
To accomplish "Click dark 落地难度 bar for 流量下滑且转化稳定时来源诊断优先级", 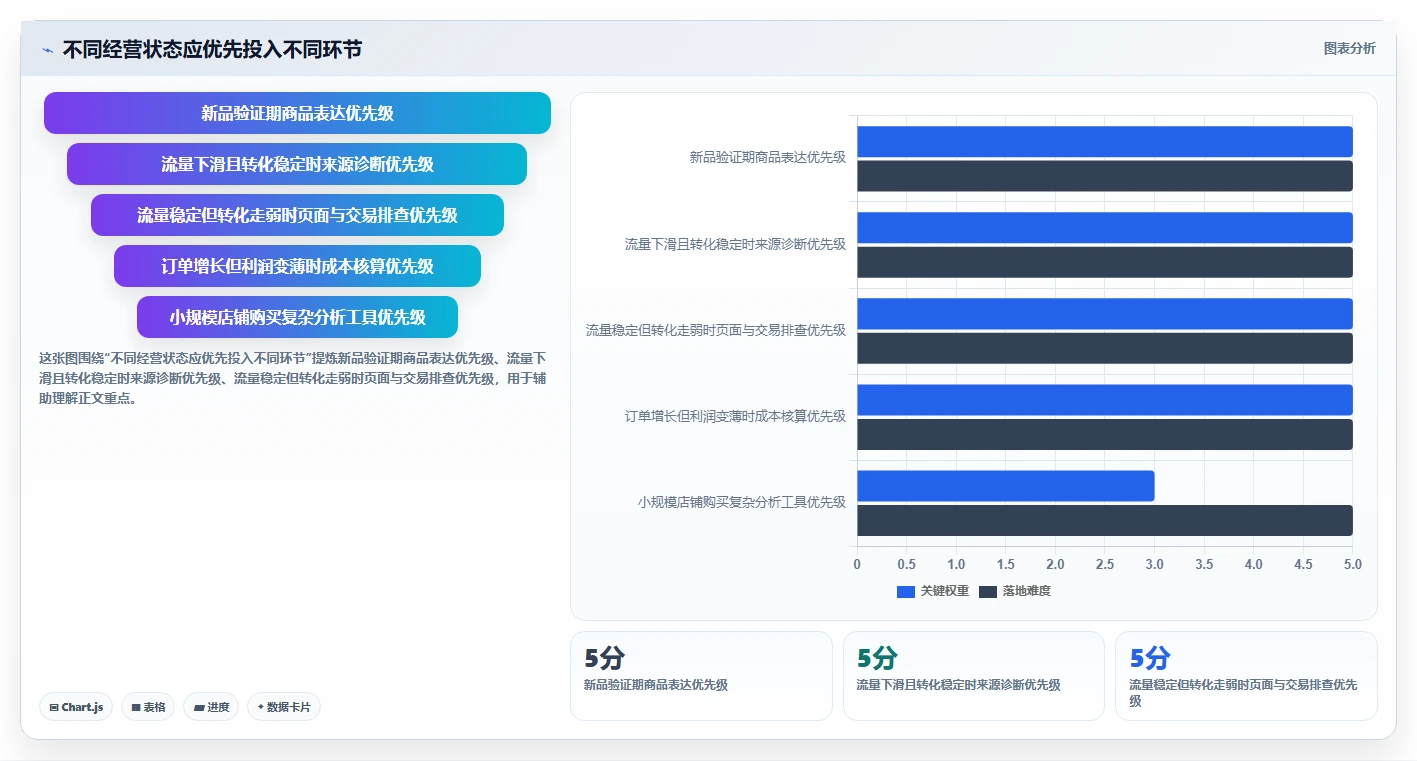I will (x=1105, y=262).
